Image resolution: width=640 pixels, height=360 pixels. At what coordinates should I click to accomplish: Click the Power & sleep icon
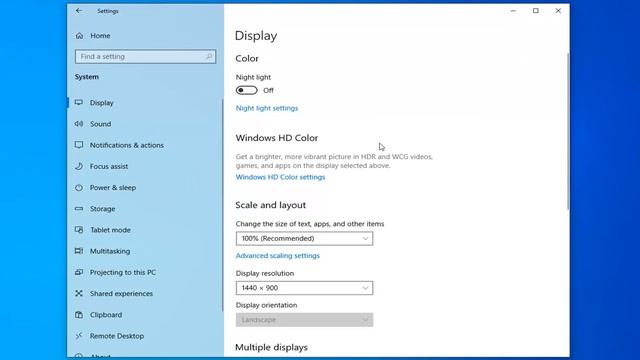(79, 188)
